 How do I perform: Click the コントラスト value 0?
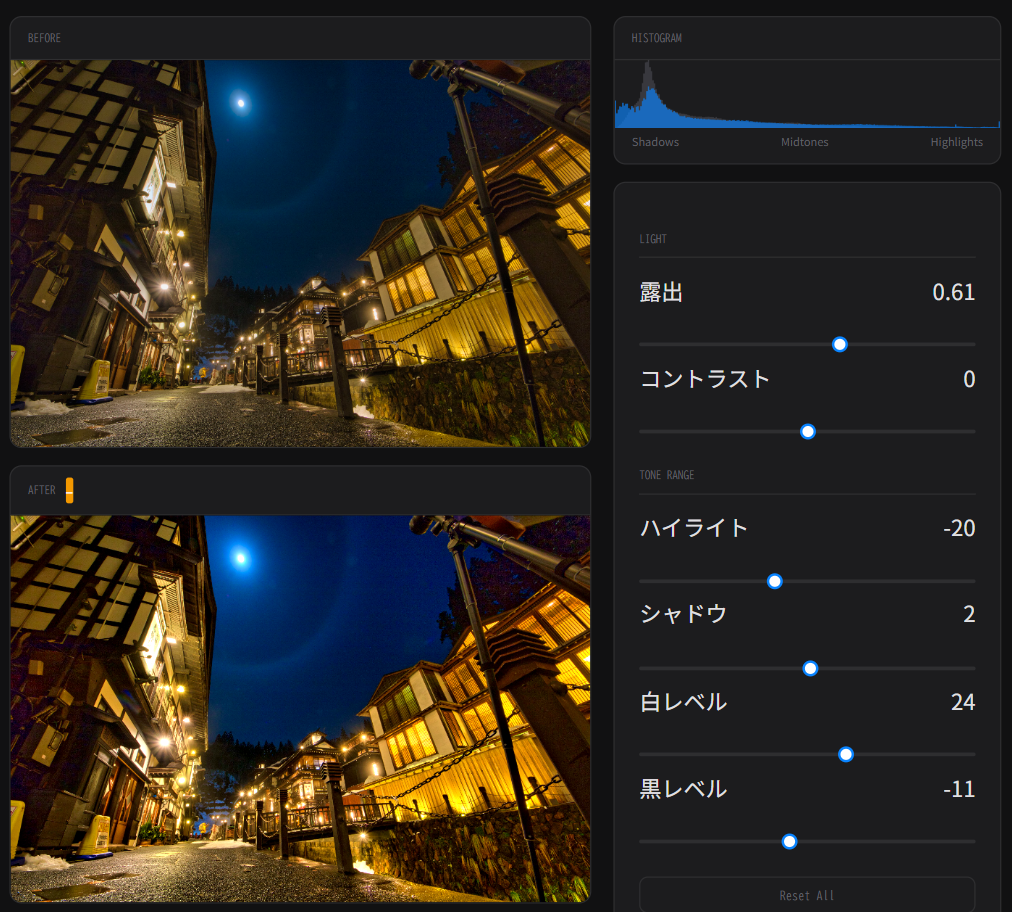[968, 379]
